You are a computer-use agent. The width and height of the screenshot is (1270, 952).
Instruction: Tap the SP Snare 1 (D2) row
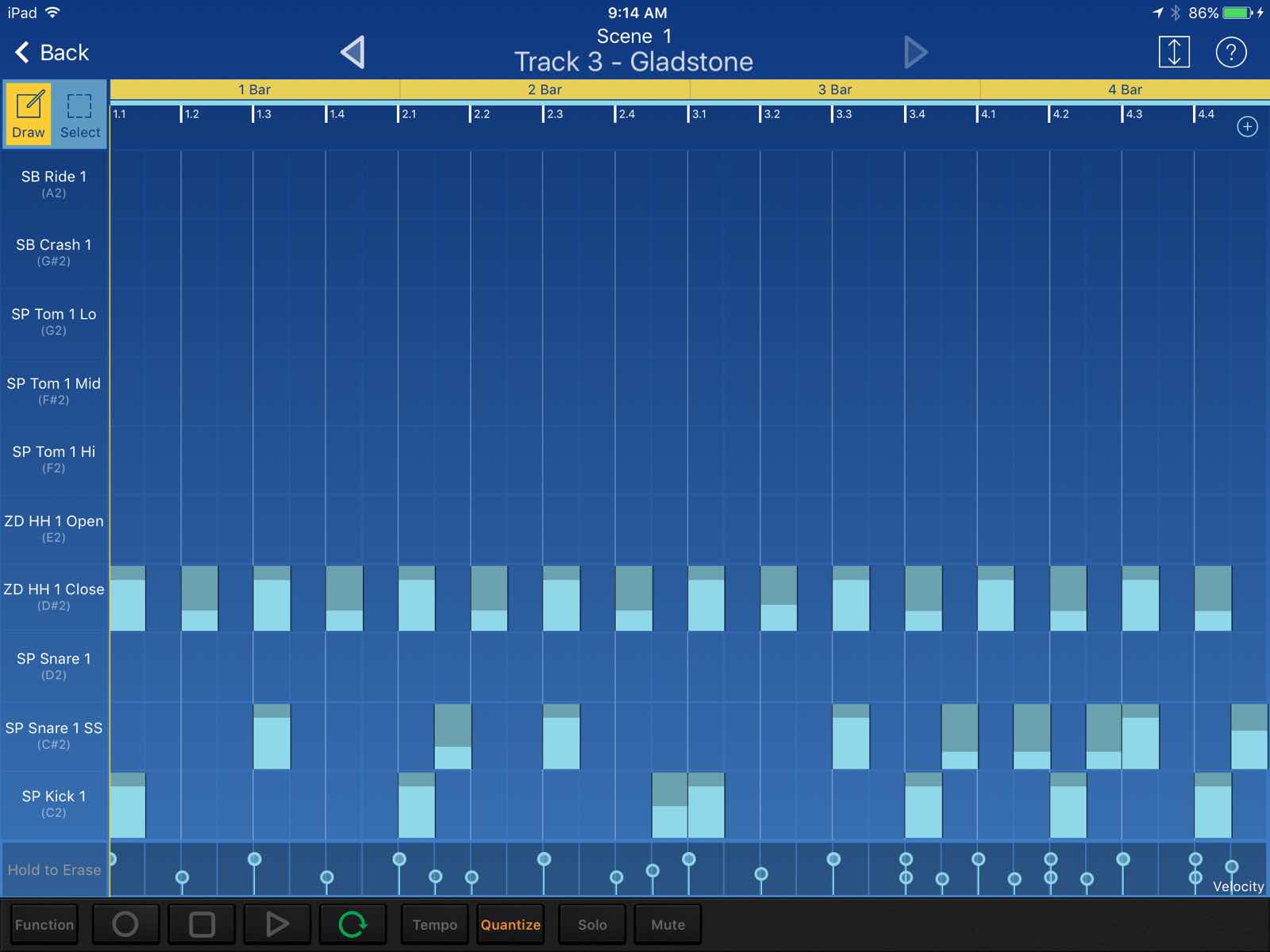(54, 666)
